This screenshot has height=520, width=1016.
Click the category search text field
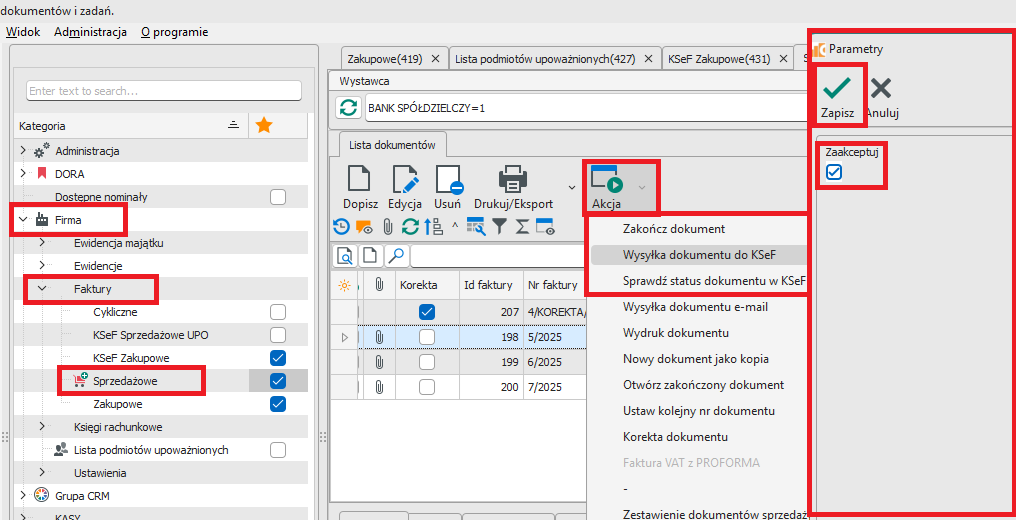pyautogui.click(x=164, y=91)
